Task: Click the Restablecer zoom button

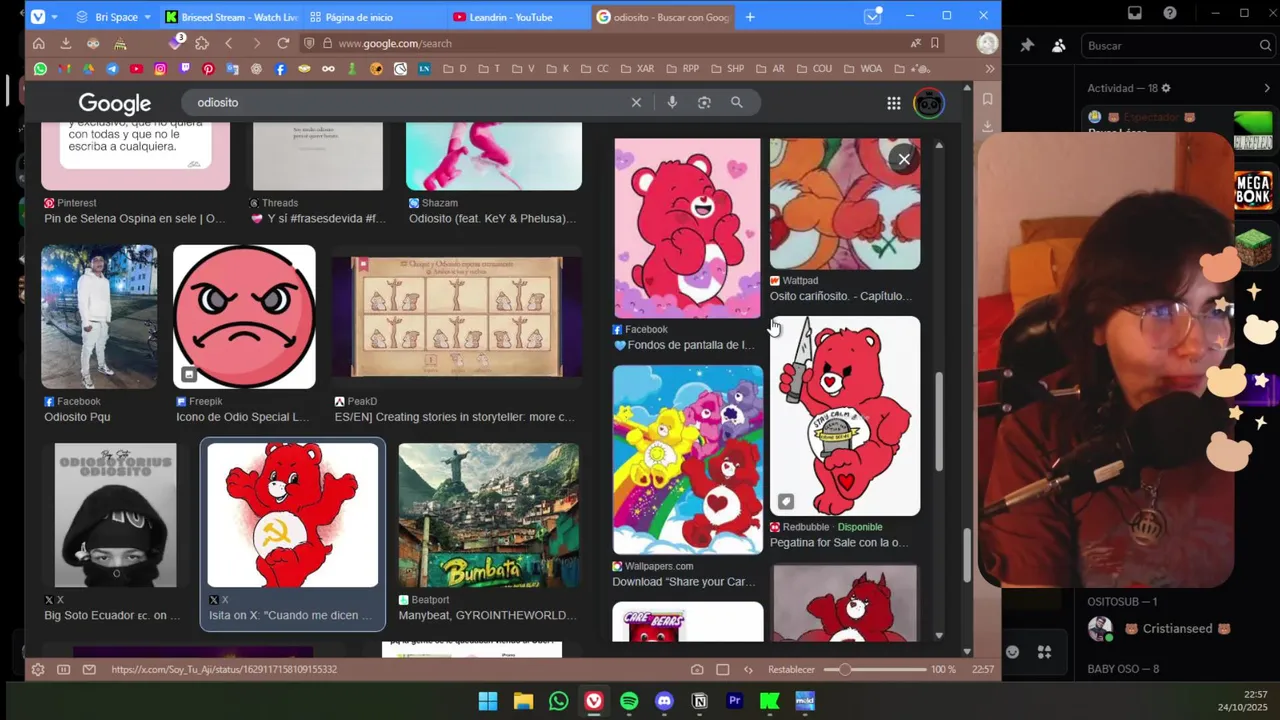Action: click(x=791, y=669)
